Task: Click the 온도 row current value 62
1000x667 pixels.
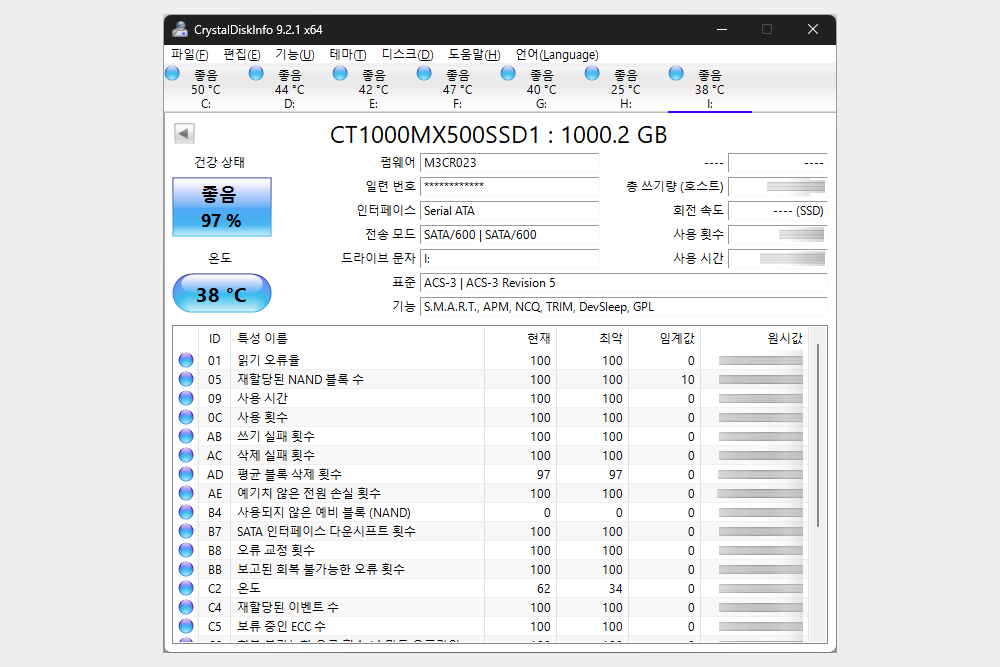Action: click(543, 589)
